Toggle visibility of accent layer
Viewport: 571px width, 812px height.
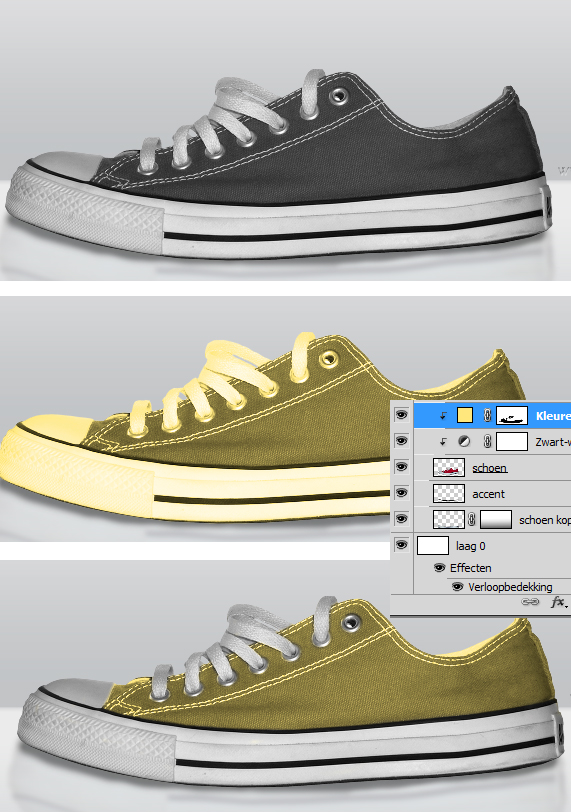click(401, 493)
